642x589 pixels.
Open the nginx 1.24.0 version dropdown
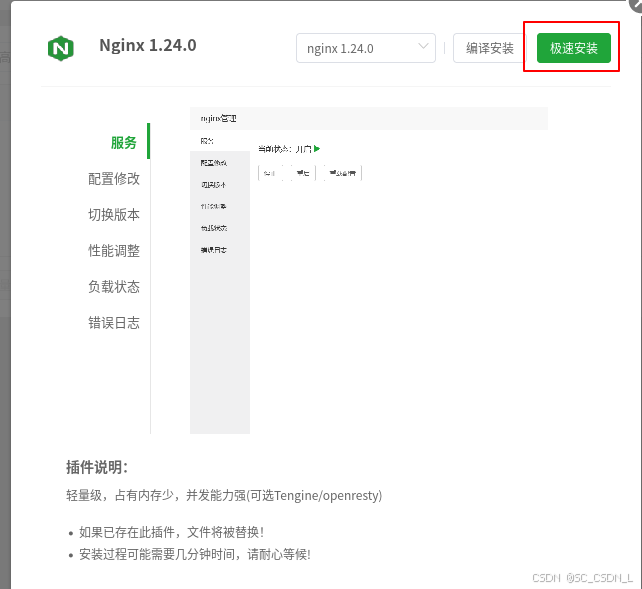click(366, 48)
